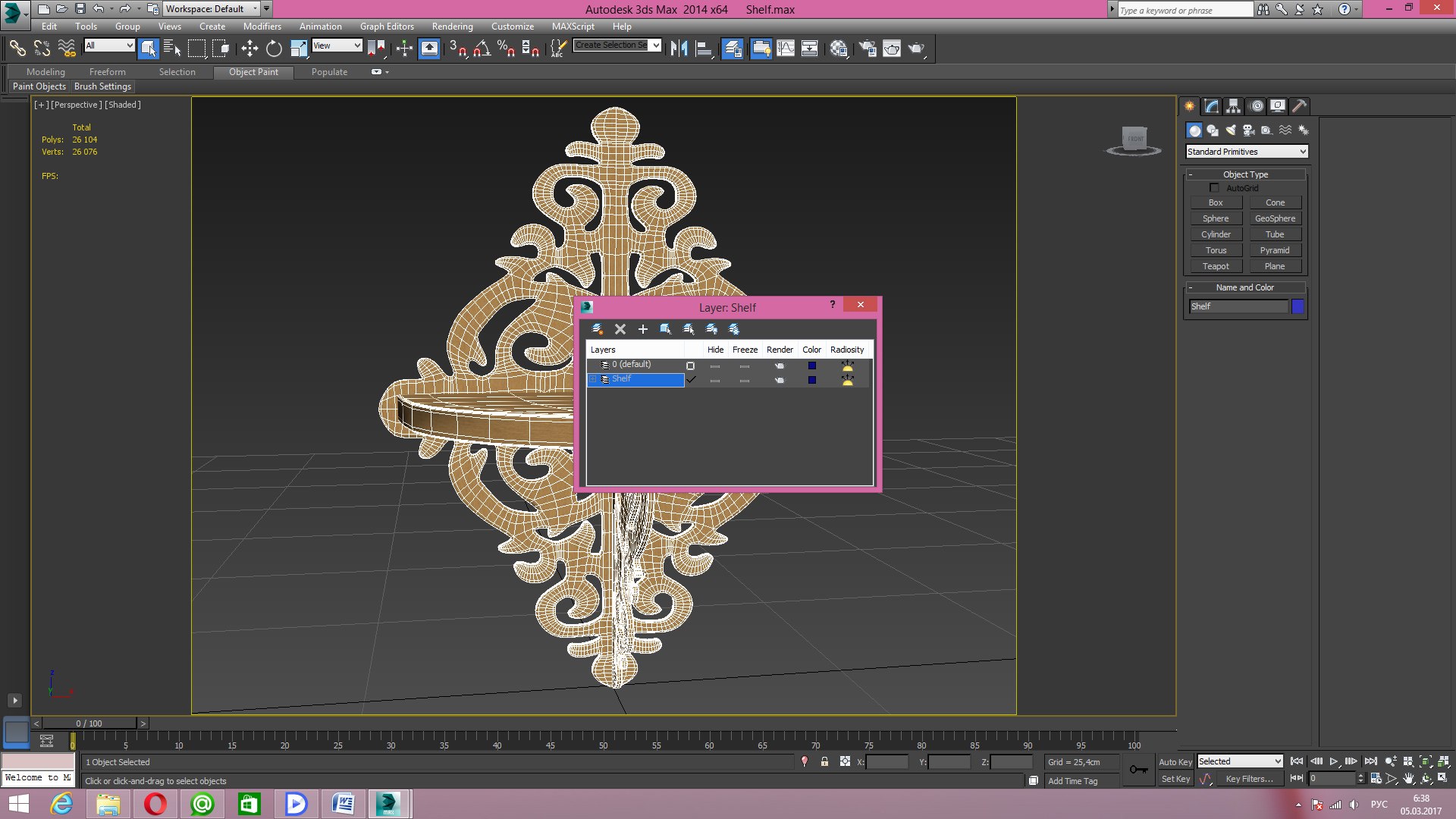This screenshot has width=1456, height=819.
Task: Open the Hierarchy command panel tab
Action: pos(1234,106)
